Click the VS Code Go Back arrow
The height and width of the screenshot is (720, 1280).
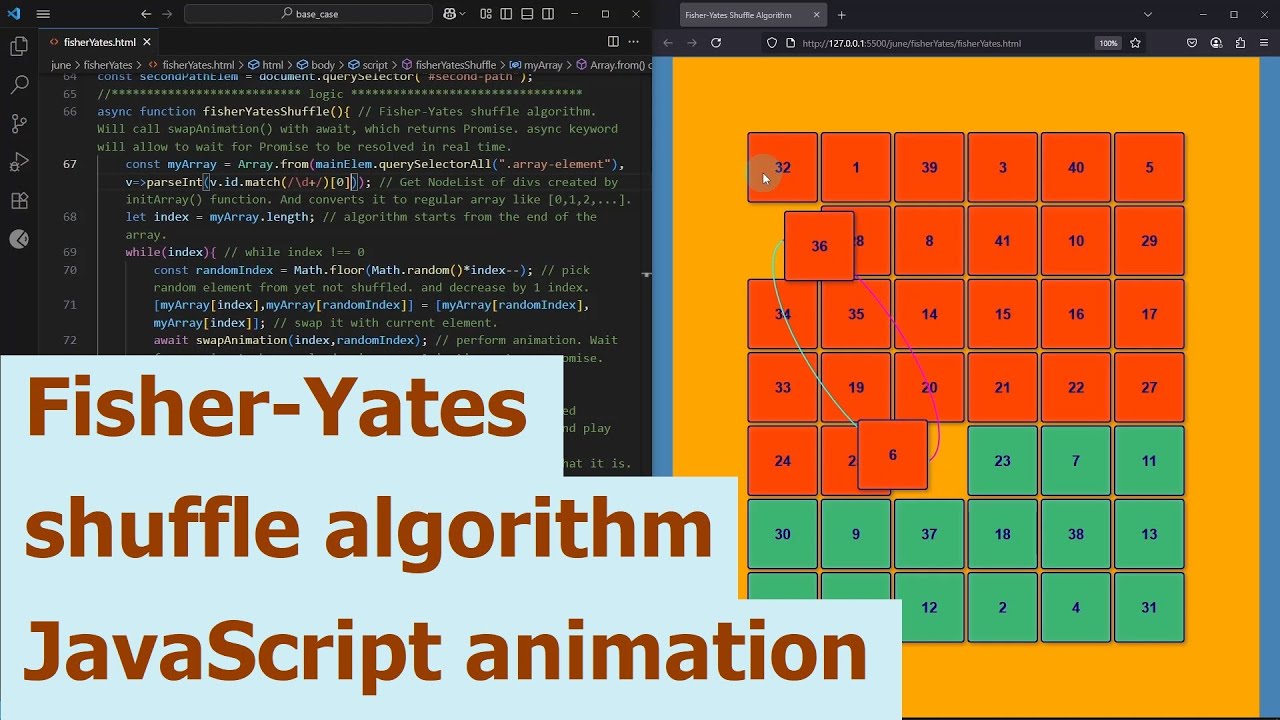(146, 14)
